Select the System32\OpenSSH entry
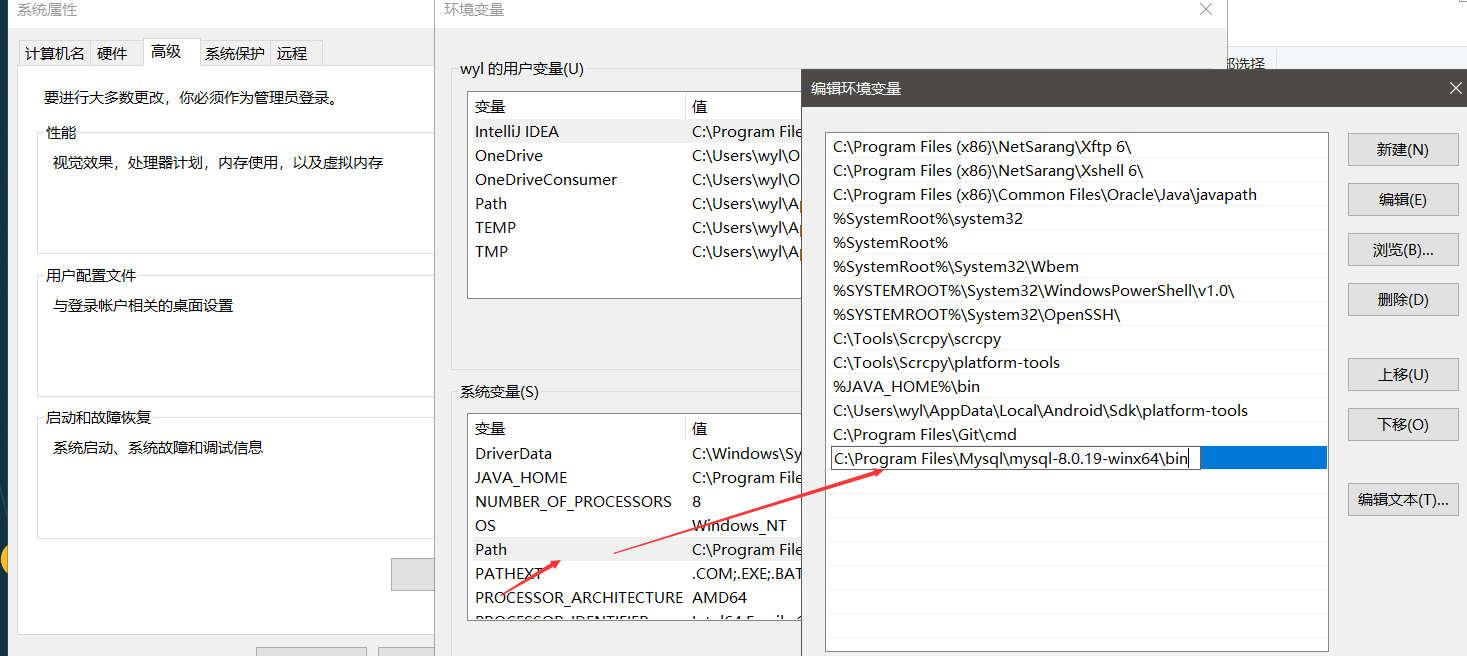 tap(1078, 314)
